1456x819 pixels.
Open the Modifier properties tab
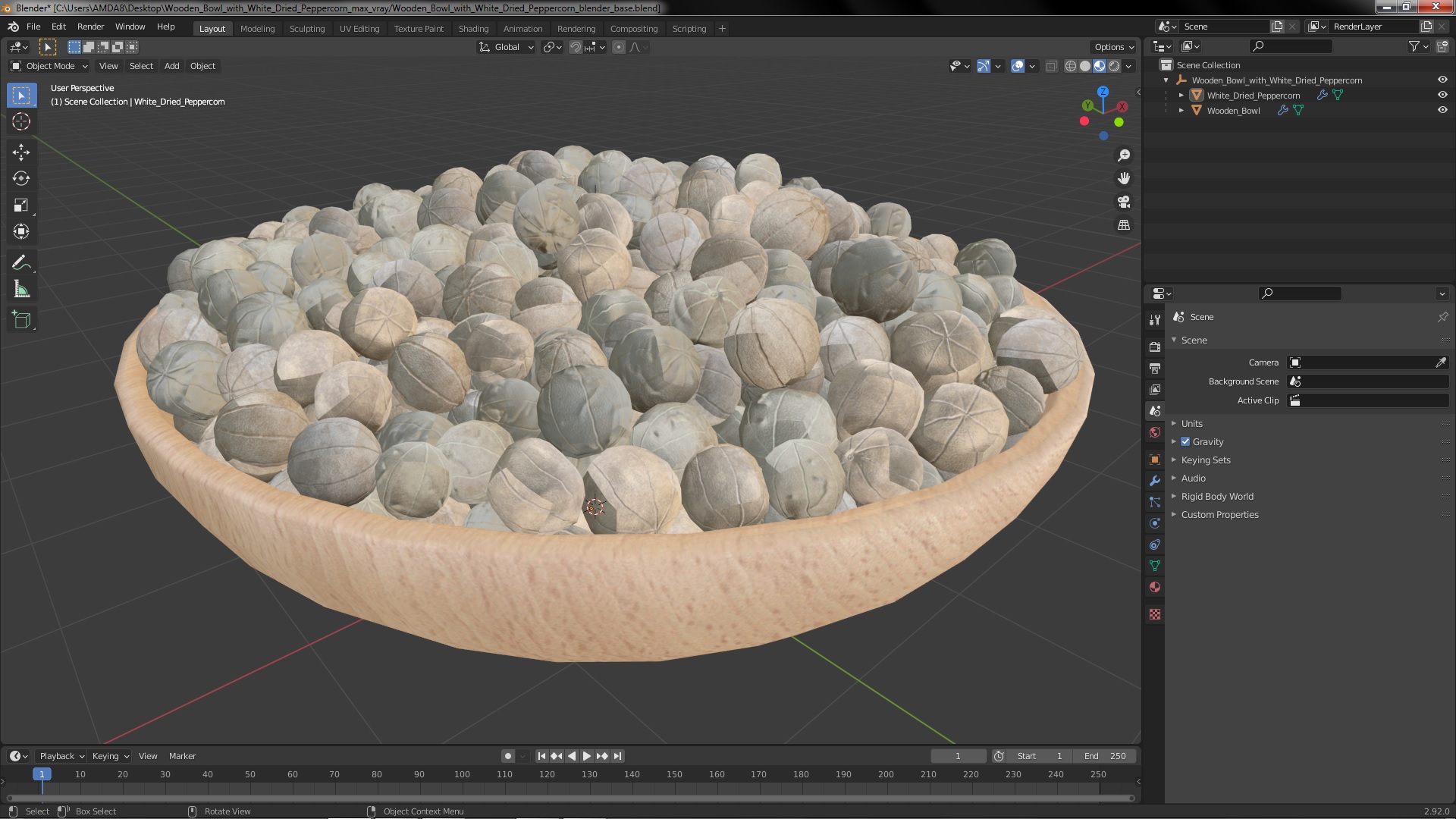pos(1155,481)
